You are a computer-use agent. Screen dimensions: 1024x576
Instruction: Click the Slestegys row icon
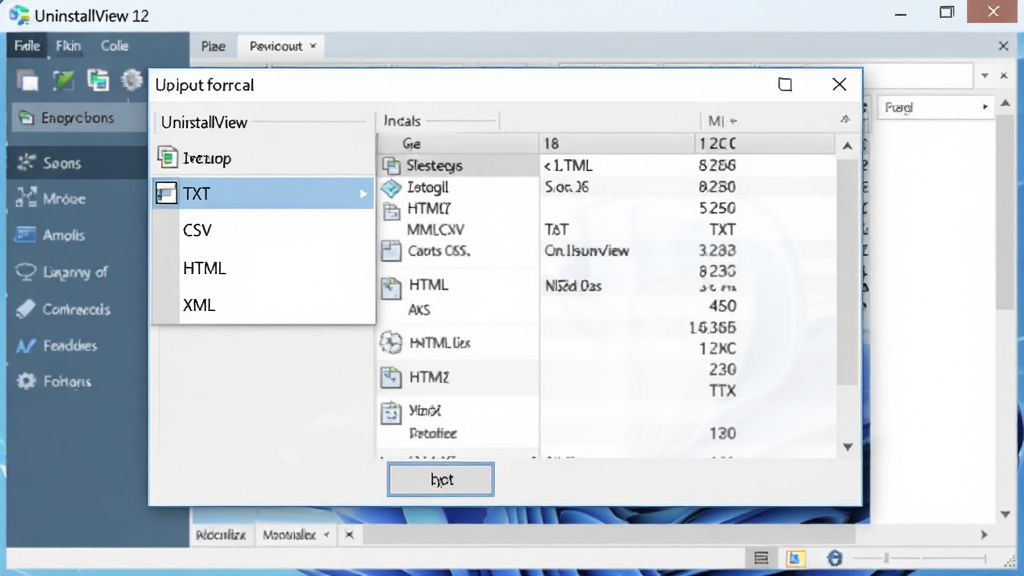[x=391, y=166]
